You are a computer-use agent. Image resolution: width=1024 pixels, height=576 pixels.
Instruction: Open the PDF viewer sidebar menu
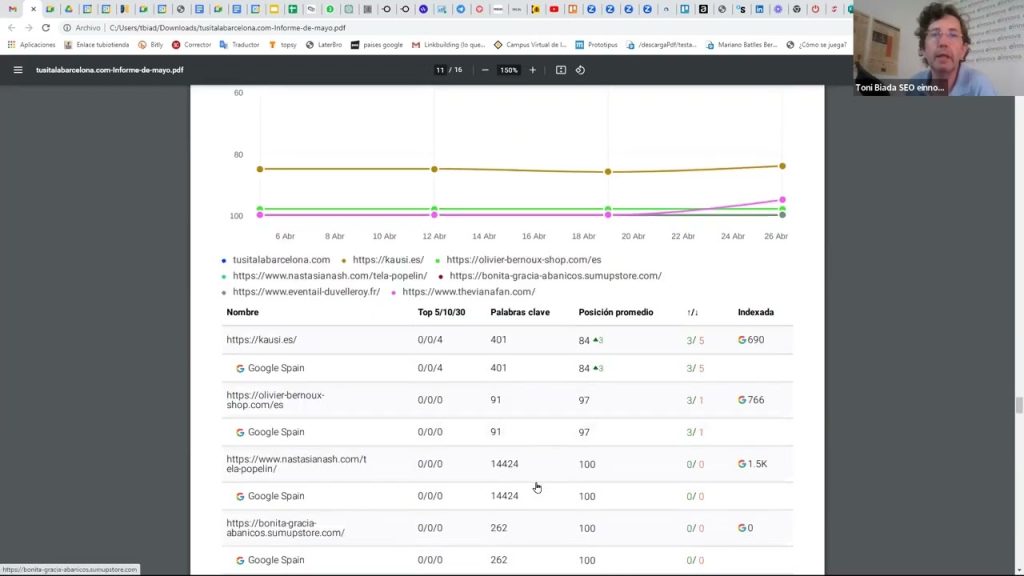tap(18, 70)
